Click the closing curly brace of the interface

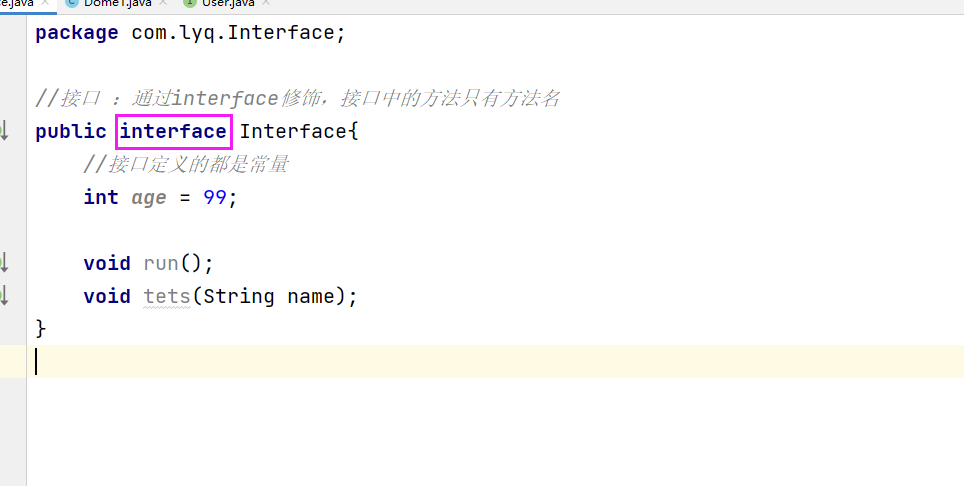tap(41, 328)
